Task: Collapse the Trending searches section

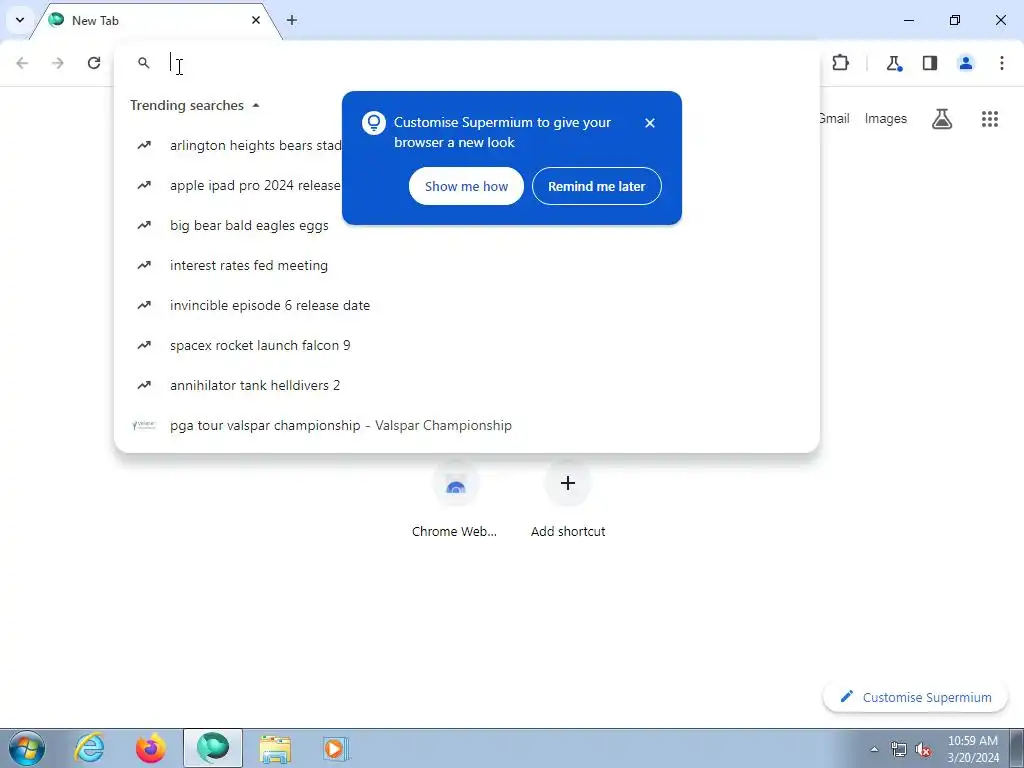Action: (256, 105)
